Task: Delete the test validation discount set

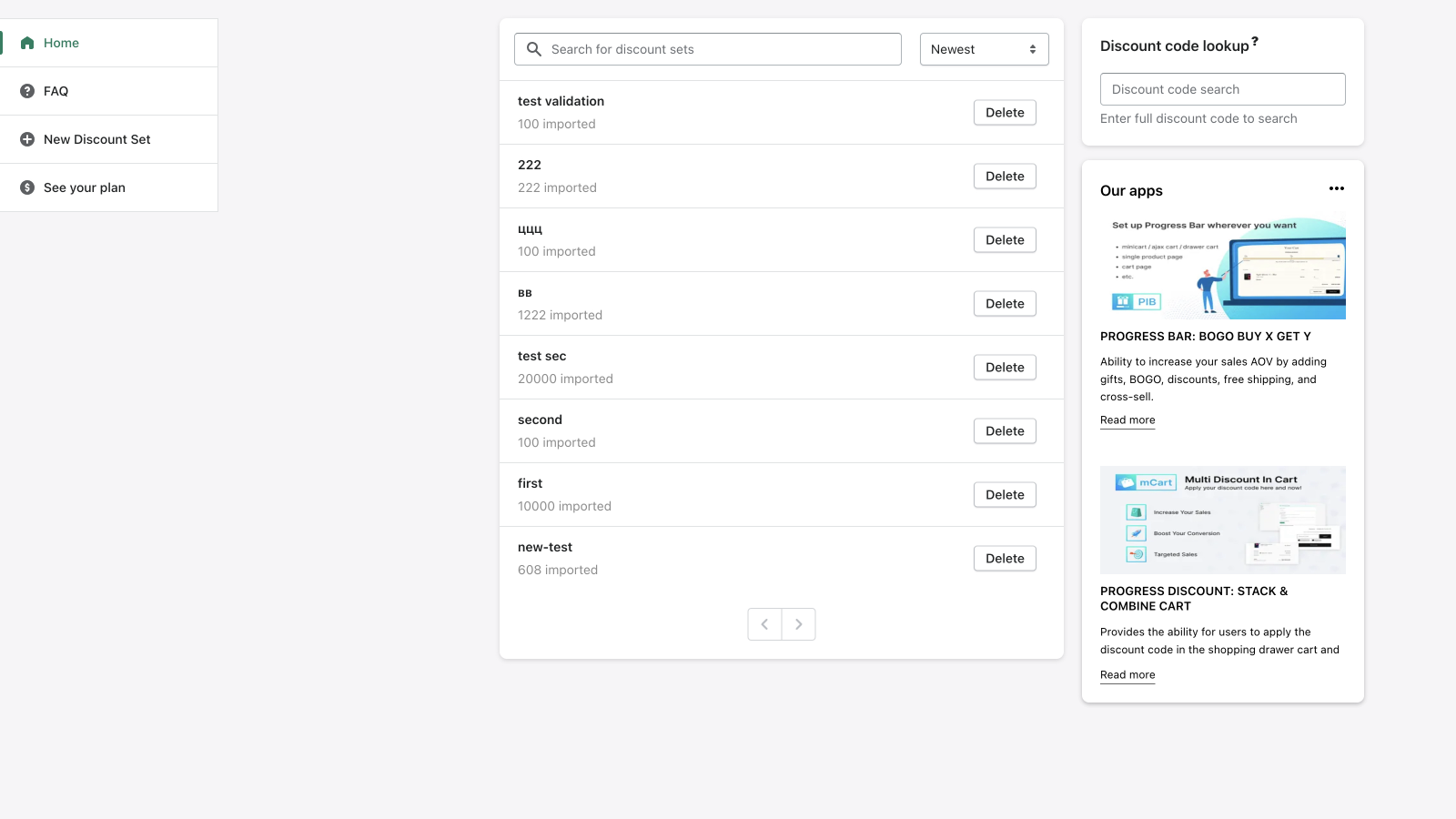Action: [x=1004, y=112]
